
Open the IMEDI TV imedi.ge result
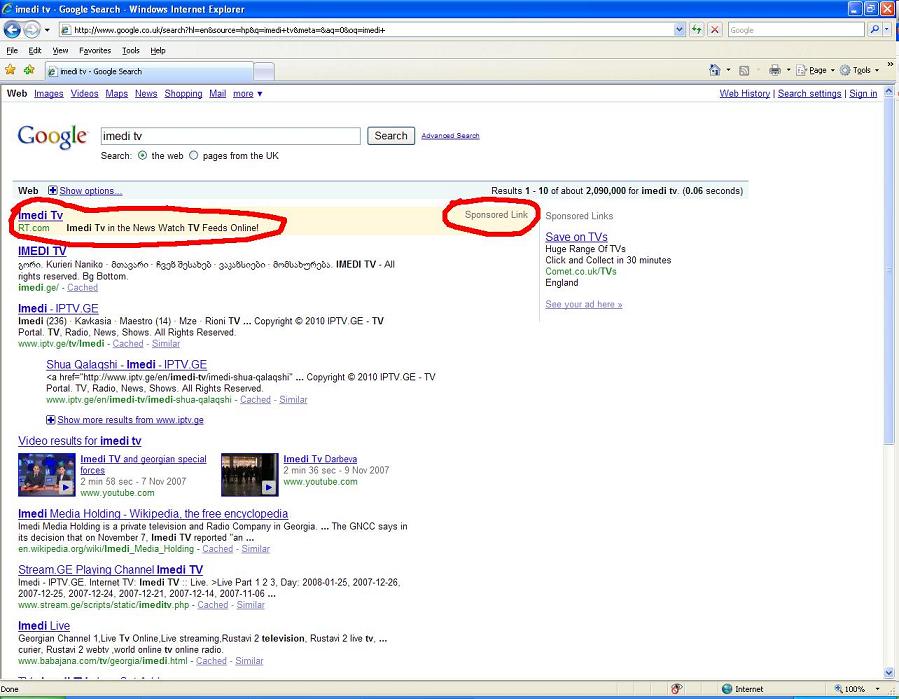[x=42, y=251]
